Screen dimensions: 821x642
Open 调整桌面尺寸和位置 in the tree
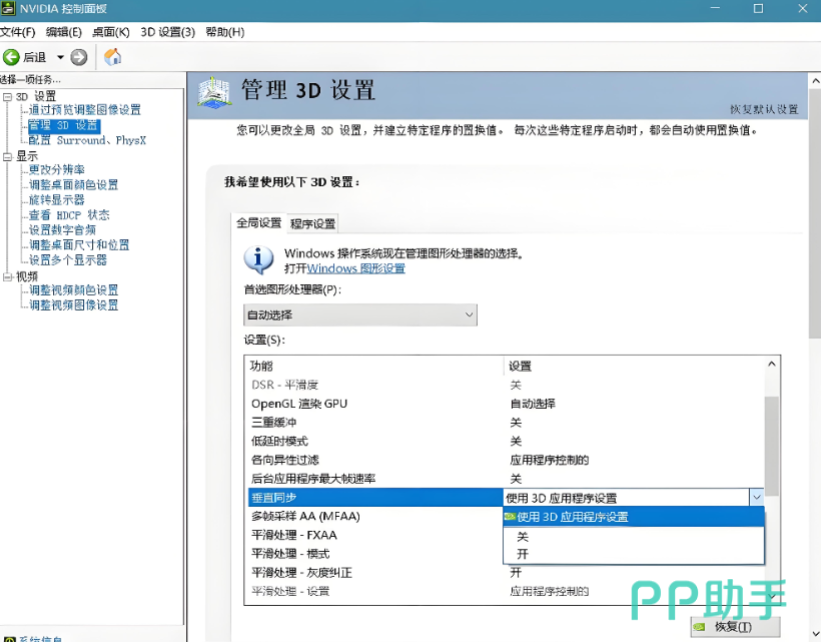79,245
